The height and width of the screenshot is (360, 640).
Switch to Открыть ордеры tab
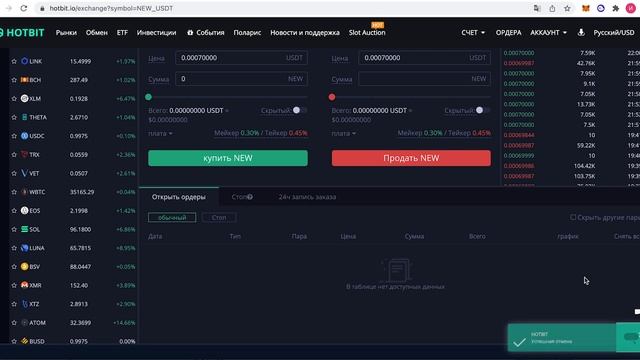coord(179,197)
